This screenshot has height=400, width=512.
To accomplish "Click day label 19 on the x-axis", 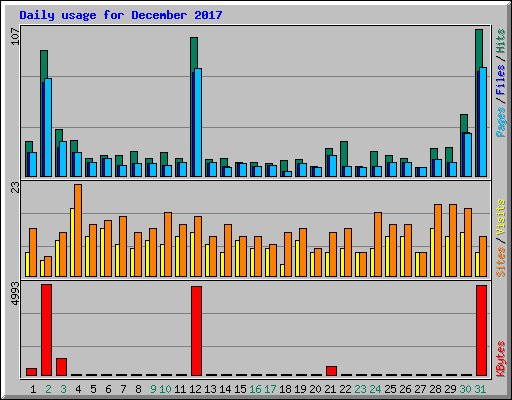I will (300, 389).
